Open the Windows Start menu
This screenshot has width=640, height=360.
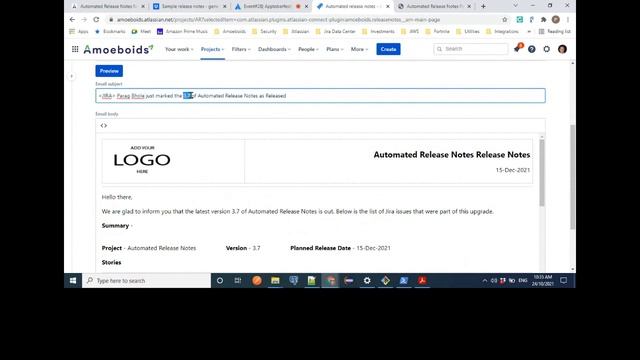pos(73,281)
